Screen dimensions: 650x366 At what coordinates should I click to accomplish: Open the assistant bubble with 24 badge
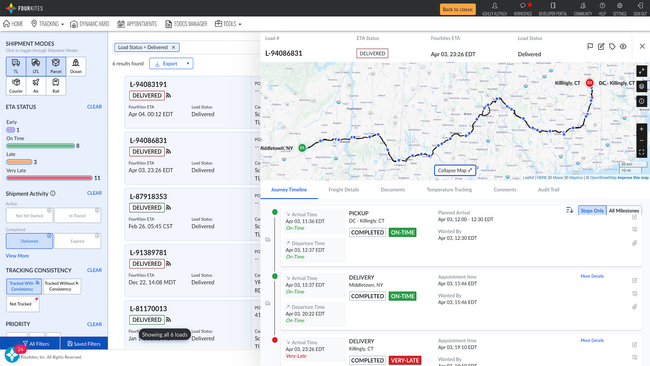pos(12,355)
